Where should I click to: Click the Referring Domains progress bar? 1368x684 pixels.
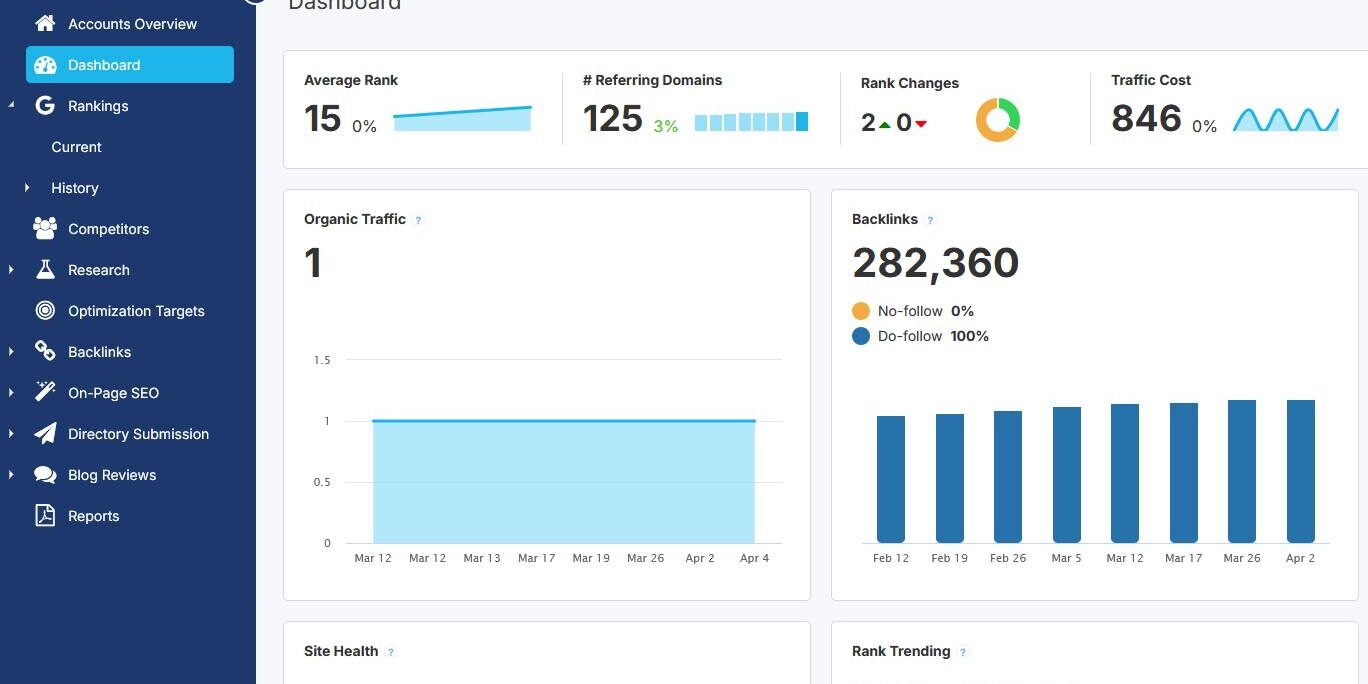point(751,121)
